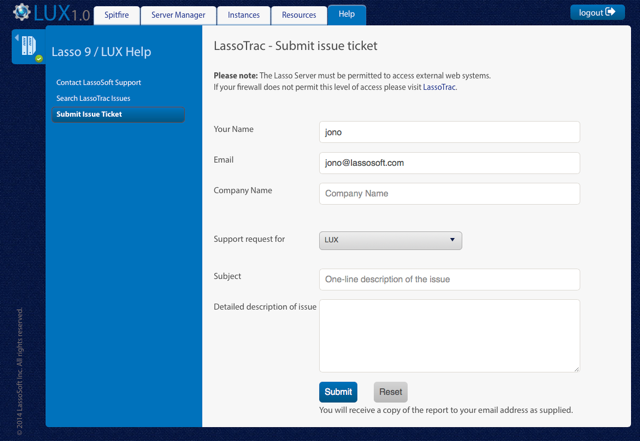The width and height of the screenshot is (640, 441).
Task: Go to the Instances tab
Action: pyautogui.click(x=243, y=15)
